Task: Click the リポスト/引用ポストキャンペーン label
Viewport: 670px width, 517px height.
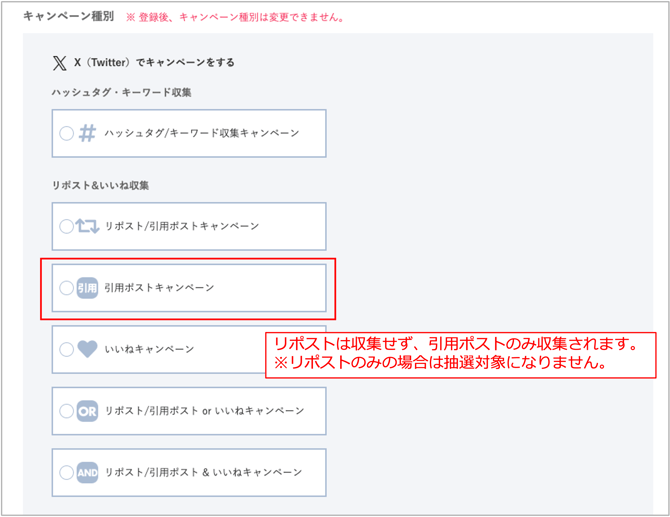Action: coord(182,226)
